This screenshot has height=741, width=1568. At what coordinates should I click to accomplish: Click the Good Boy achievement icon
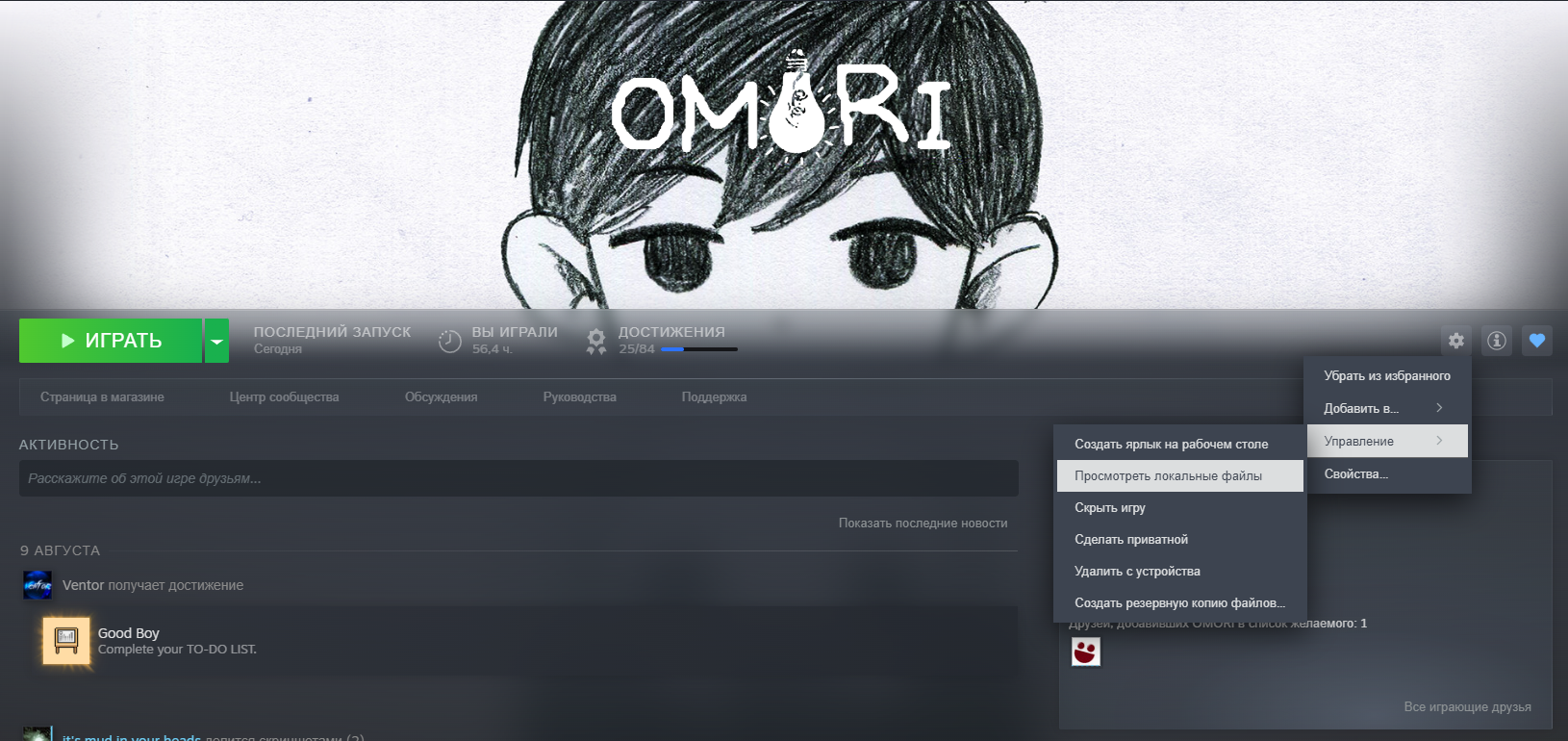tap(66, 641)
